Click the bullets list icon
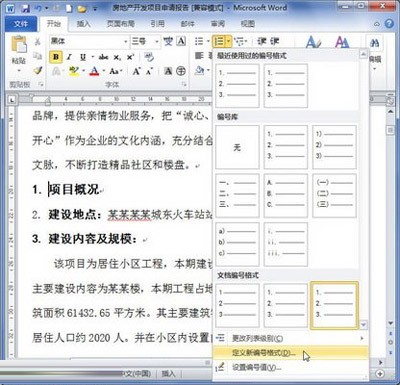400x385 pixels. point(199,41)
